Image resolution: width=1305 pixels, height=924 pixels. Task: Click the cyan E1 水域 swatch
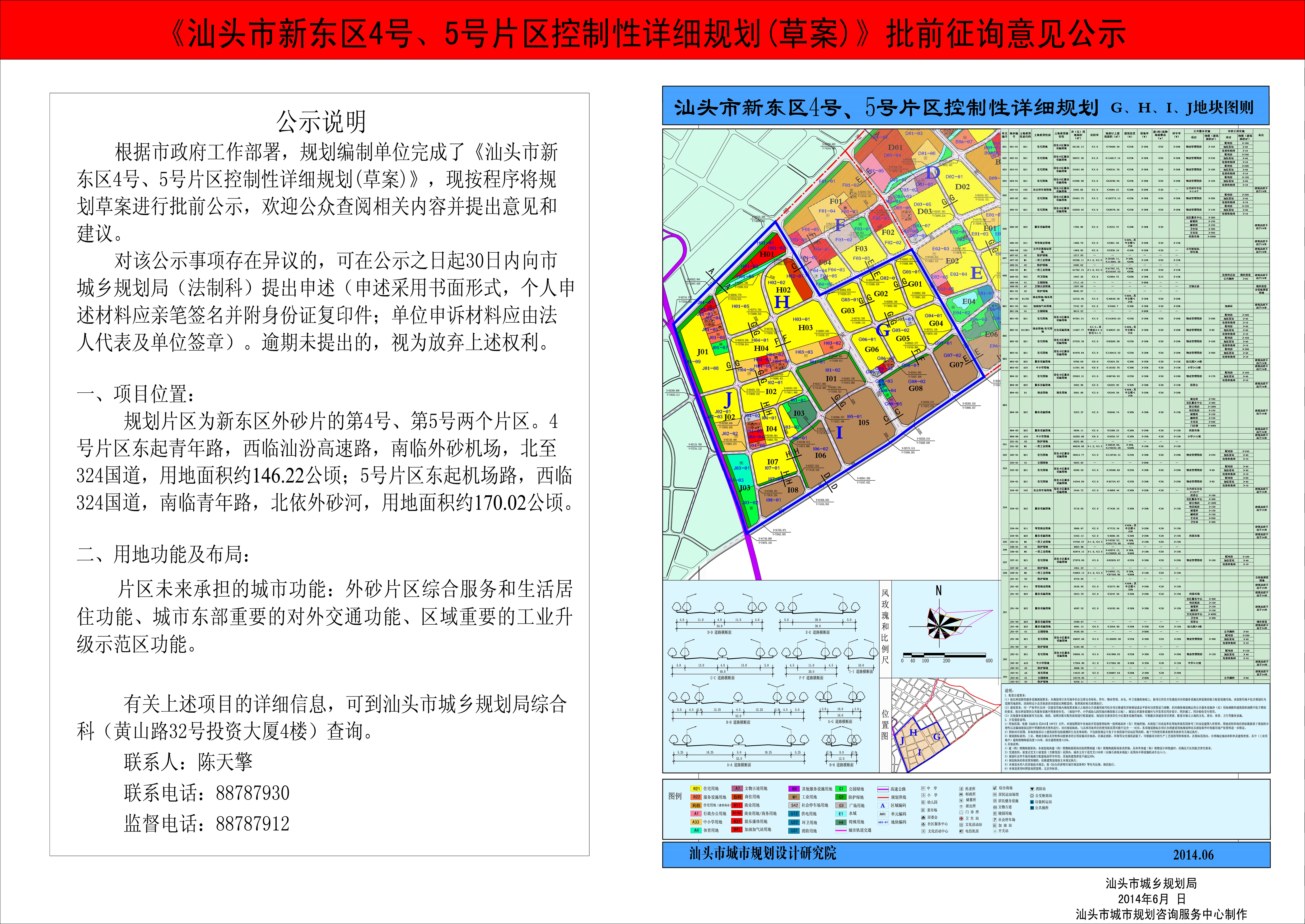(841, 814)
